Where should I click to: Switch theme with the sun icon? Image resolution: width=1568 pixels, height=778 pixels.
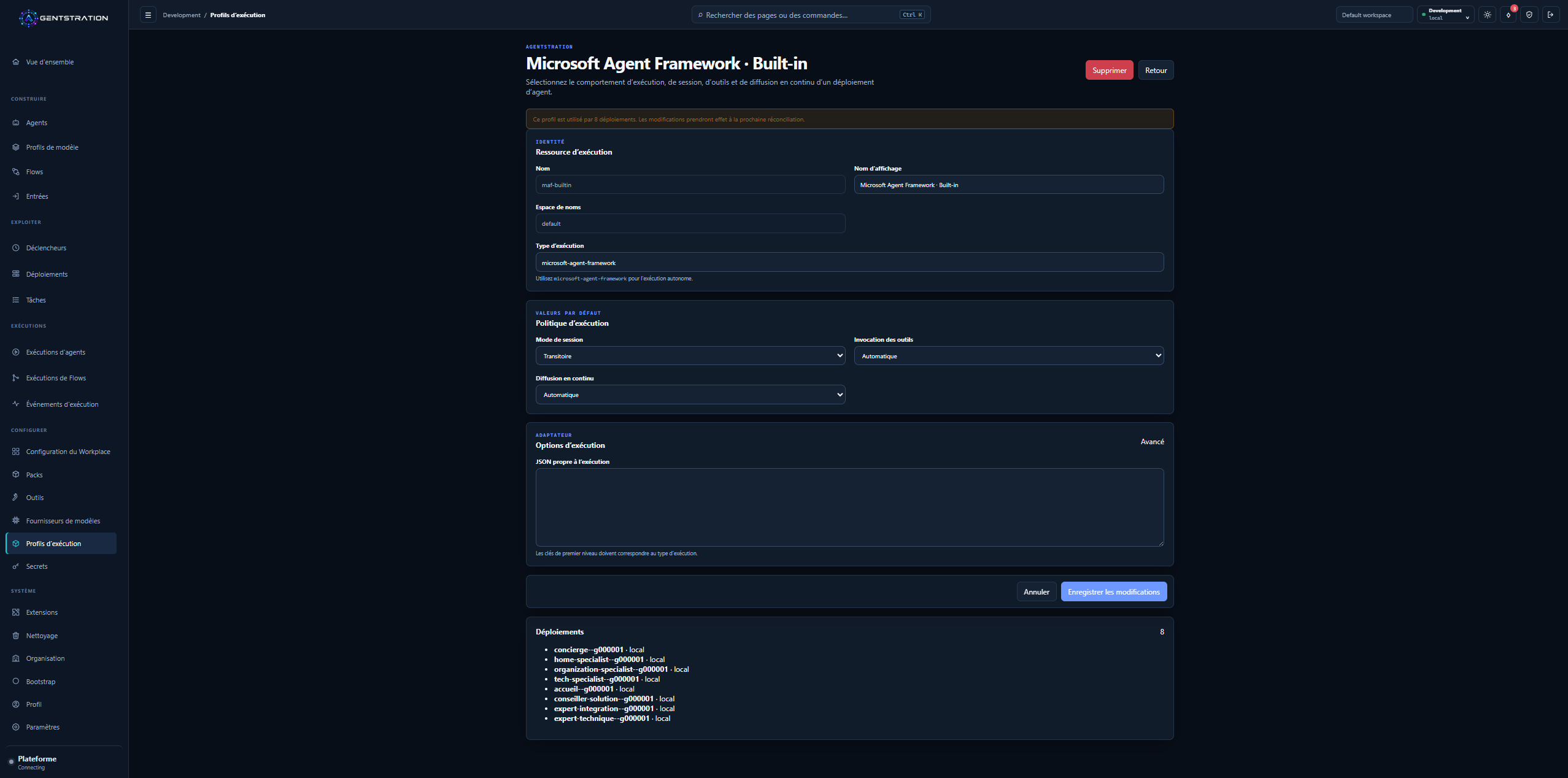1488,15
